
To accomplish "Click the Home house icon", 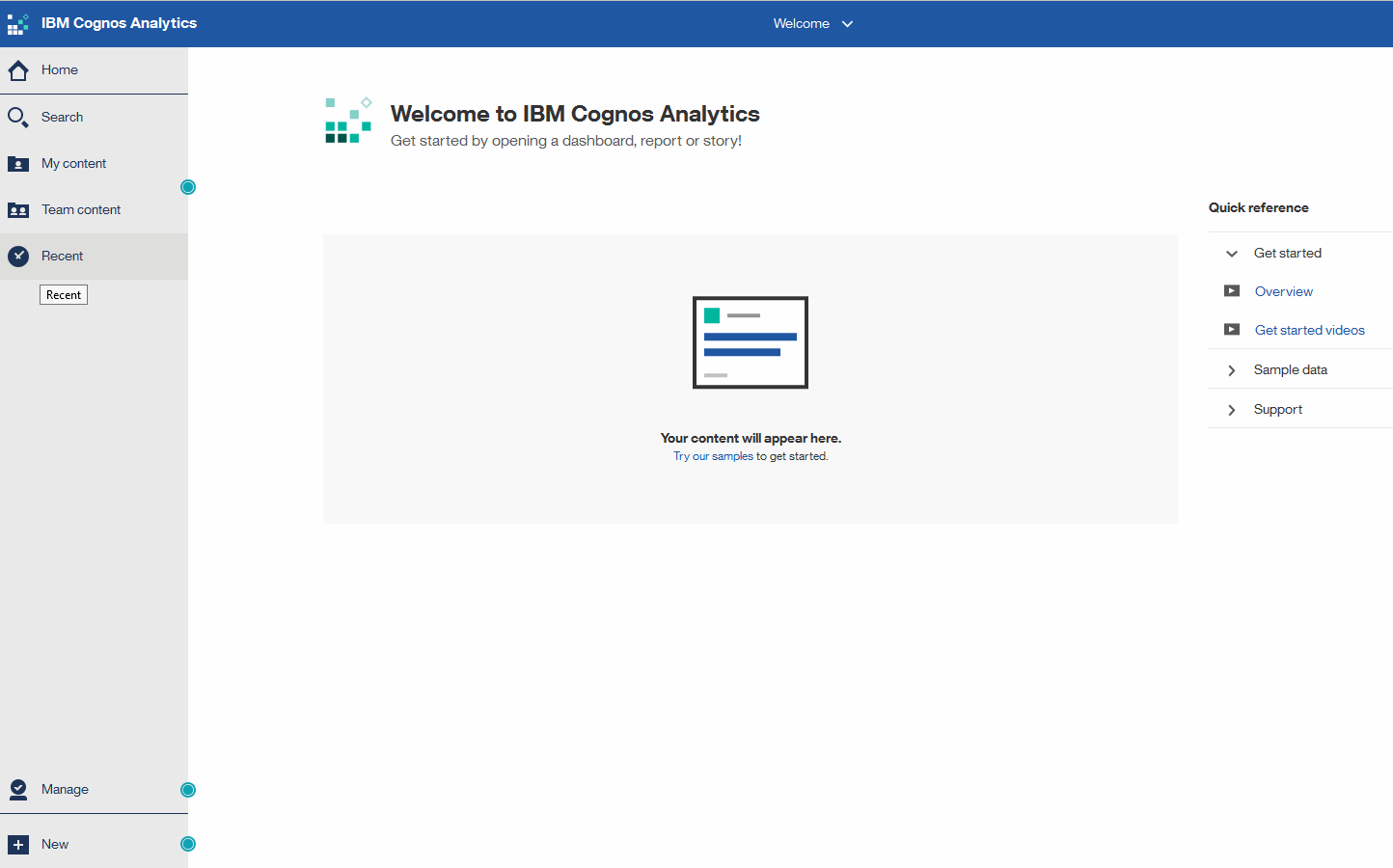I will (18, 70).
